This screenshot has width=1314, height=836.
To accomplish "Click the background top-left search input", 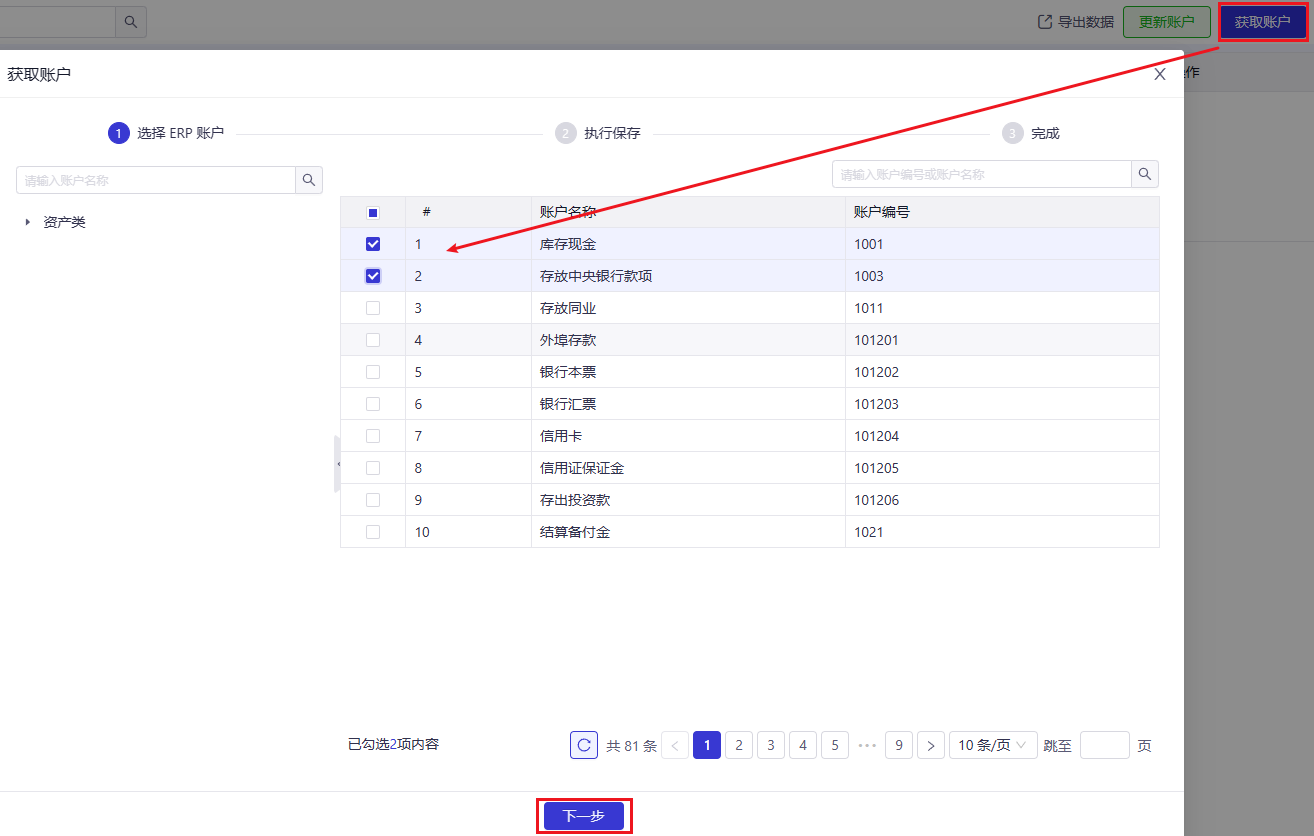I will coord(58,22).
